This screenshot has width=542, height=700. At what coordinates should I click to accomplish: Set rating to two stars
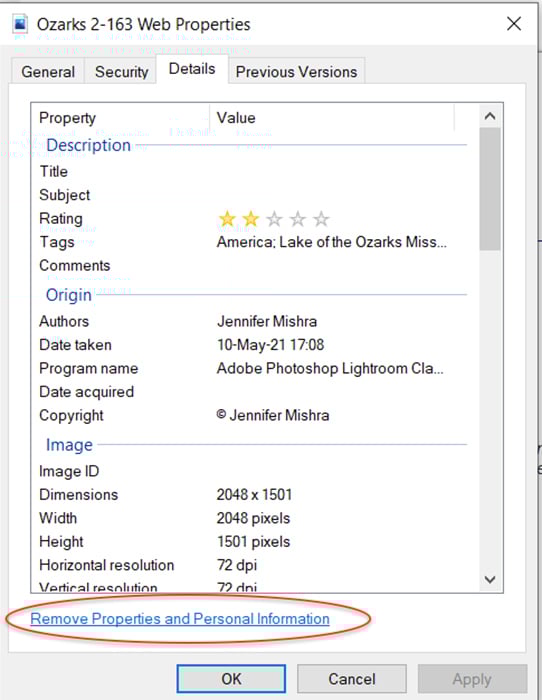[251, 219]
